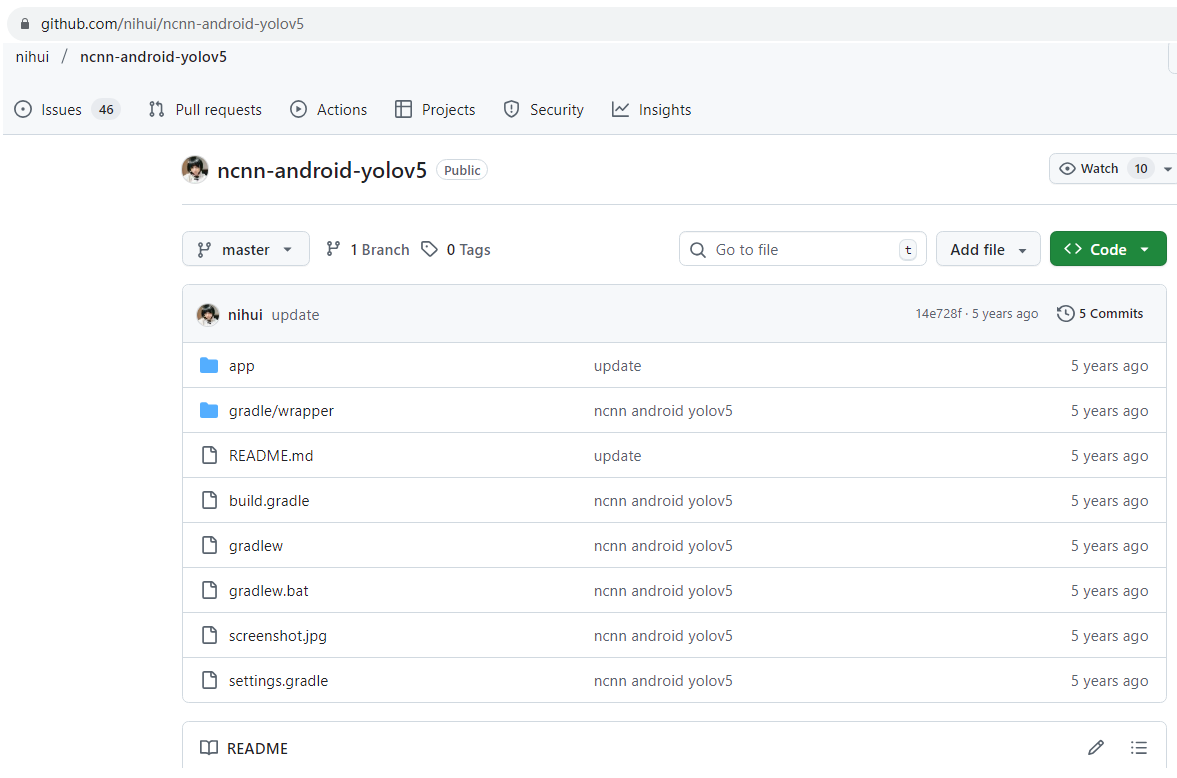
Task: Open commit message in build.gradle row
Action: coord(663,501)
